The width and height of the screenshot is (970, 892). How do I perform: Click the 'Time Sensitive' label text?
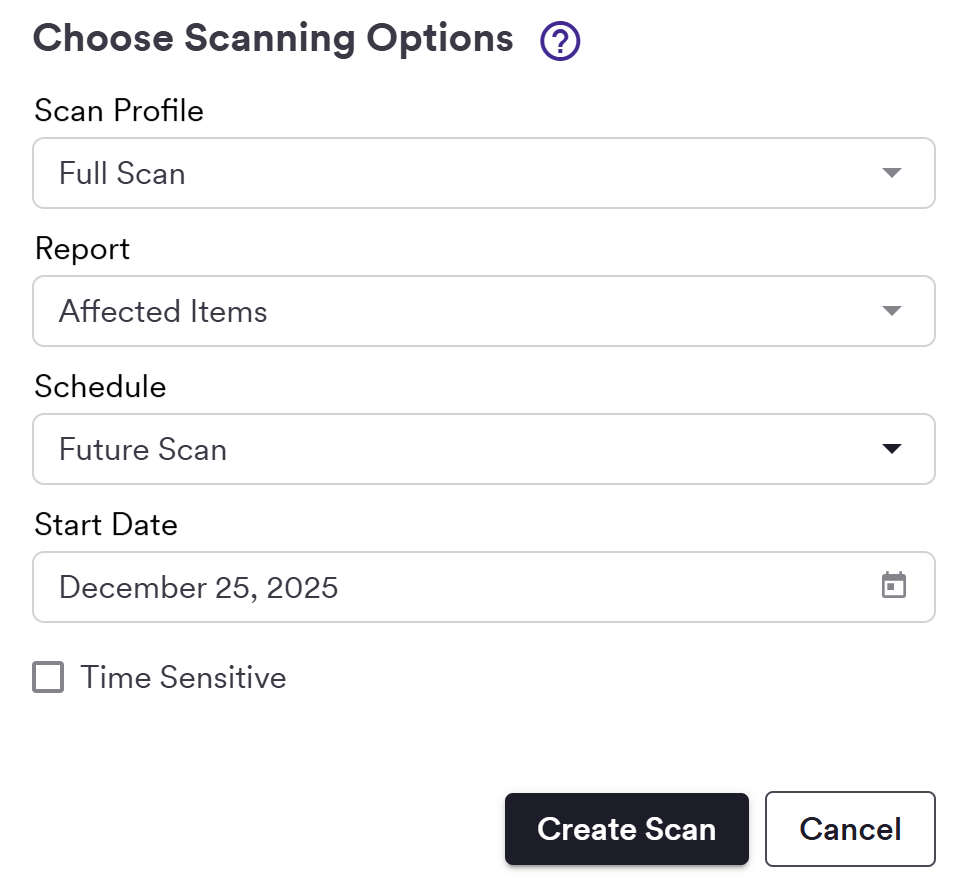183,678
